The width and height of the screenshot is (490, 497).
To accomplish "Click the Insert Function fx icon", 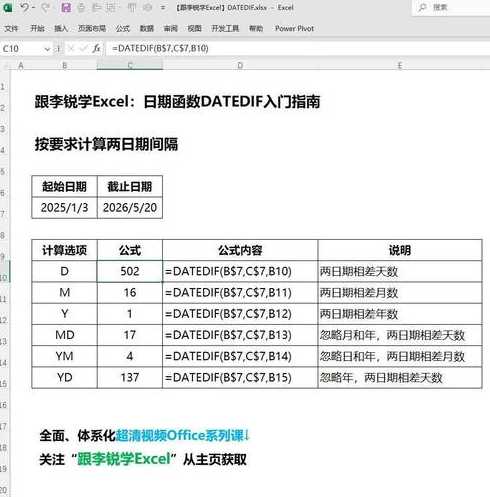I will pyautogui.click(x=96, y=49).
